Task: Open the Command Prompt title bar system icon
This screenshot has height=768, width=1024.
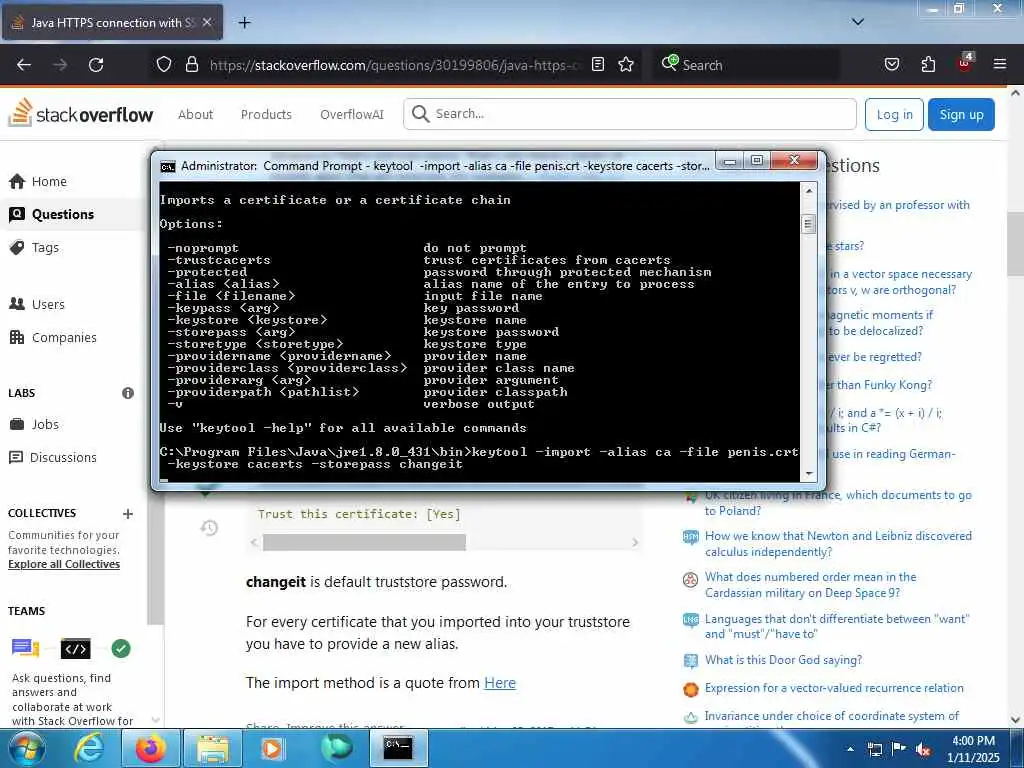Action: point(168,166)
